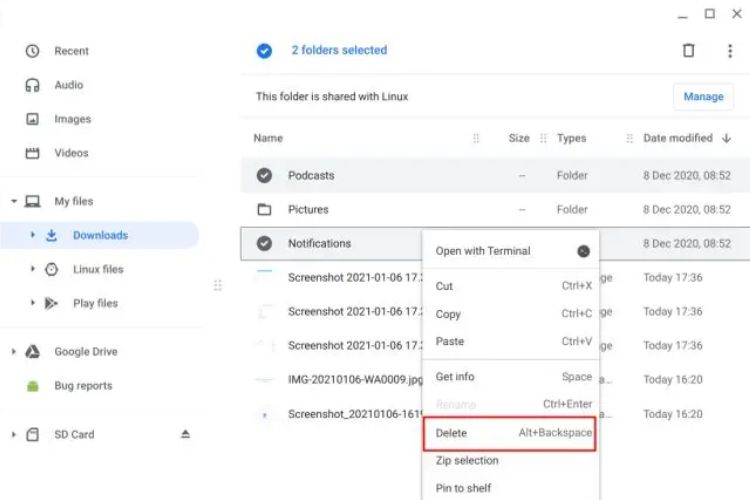The width and height of the screenshot is (750, 500).
Task: Click the Downloads arrow icon
Action: (x=51, y=235)
